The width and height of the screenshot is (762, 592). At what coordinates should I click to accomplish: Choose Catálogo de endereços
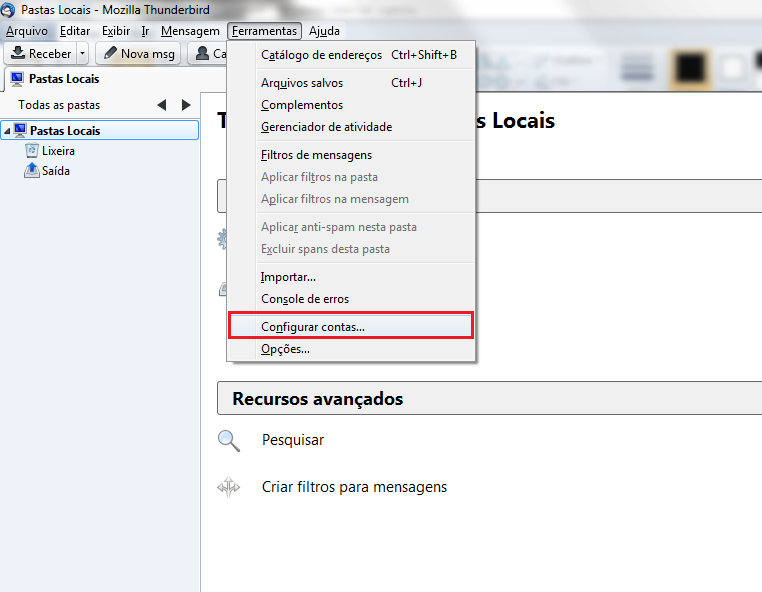351,55
